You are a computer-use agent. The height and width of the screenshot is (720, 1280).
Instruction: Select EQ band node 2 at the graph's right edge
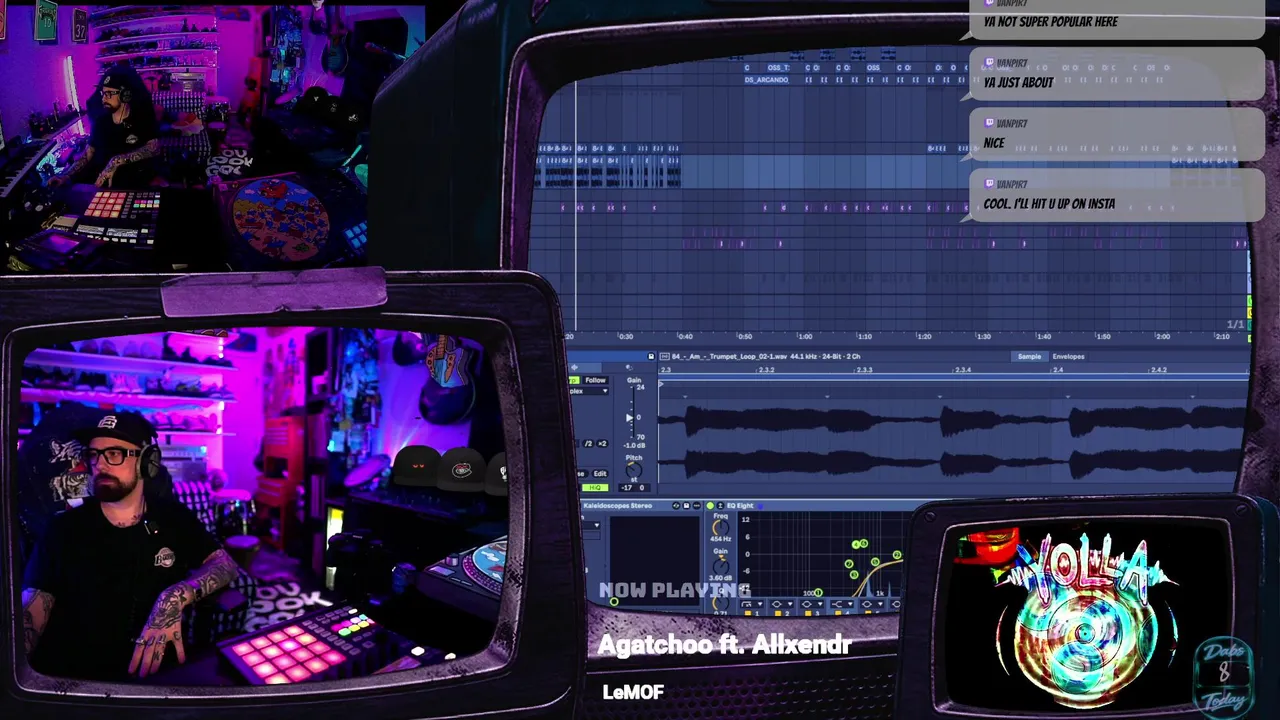(x=897, y=555)
